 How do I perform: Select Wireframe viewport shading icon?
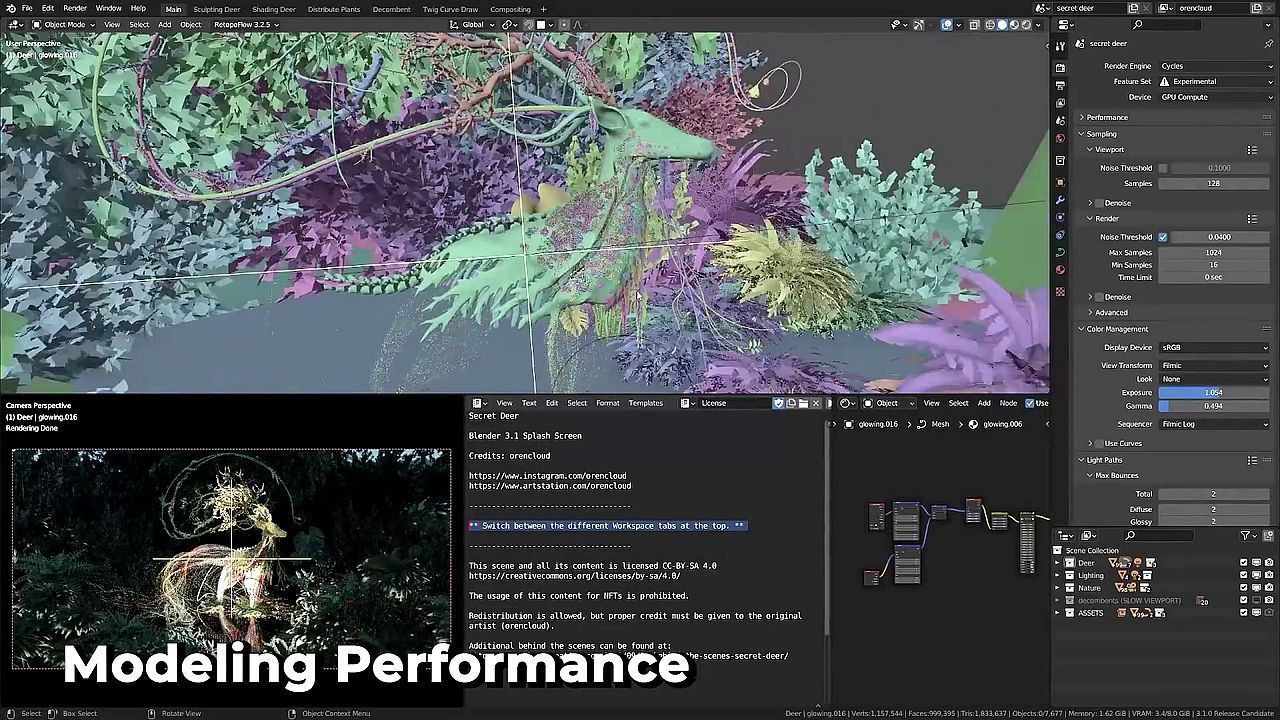pos(990,25)
